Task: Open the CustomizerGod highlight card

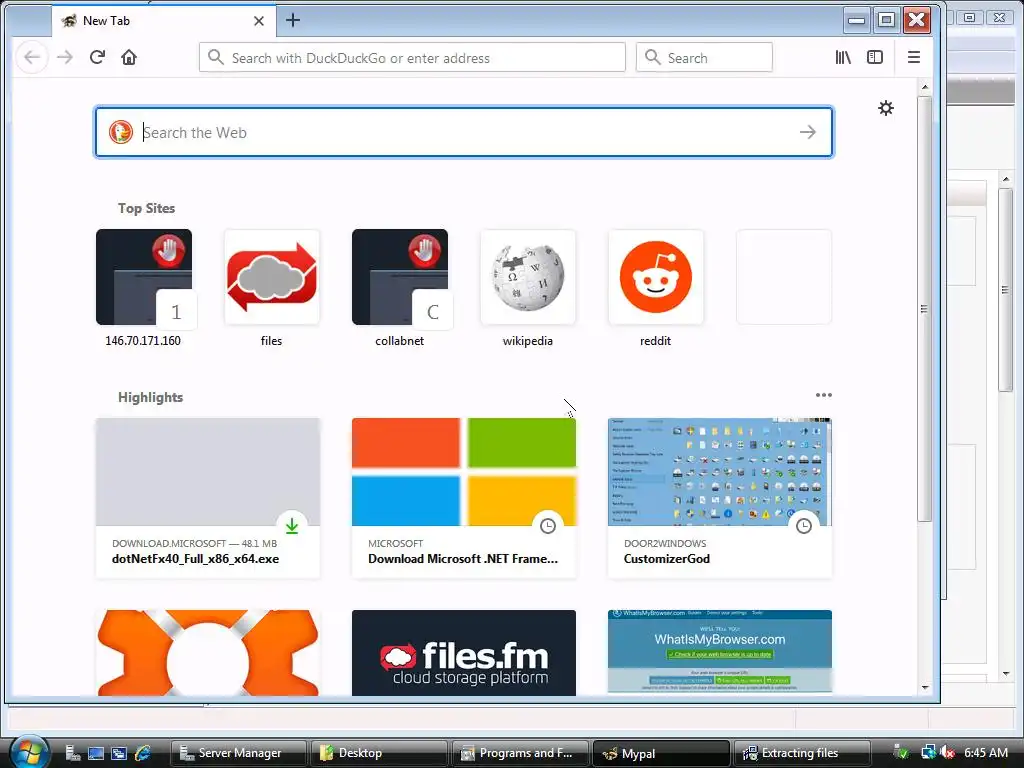Action: pyautogui.click(x=720, y=498)
